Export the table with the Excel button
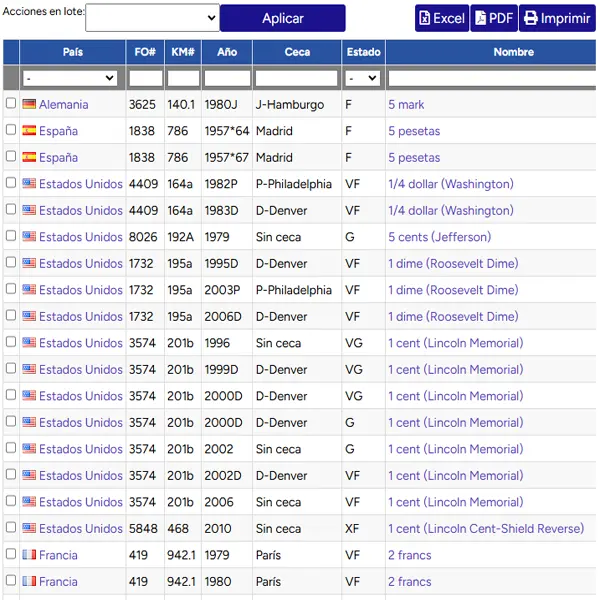600x600 pixels. click(x=442, y=18)
